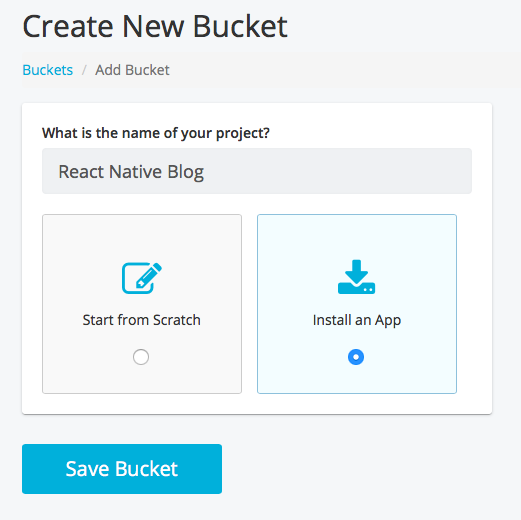521x520 pixels.
Task: Focus the project name input field
Action: 257,171
